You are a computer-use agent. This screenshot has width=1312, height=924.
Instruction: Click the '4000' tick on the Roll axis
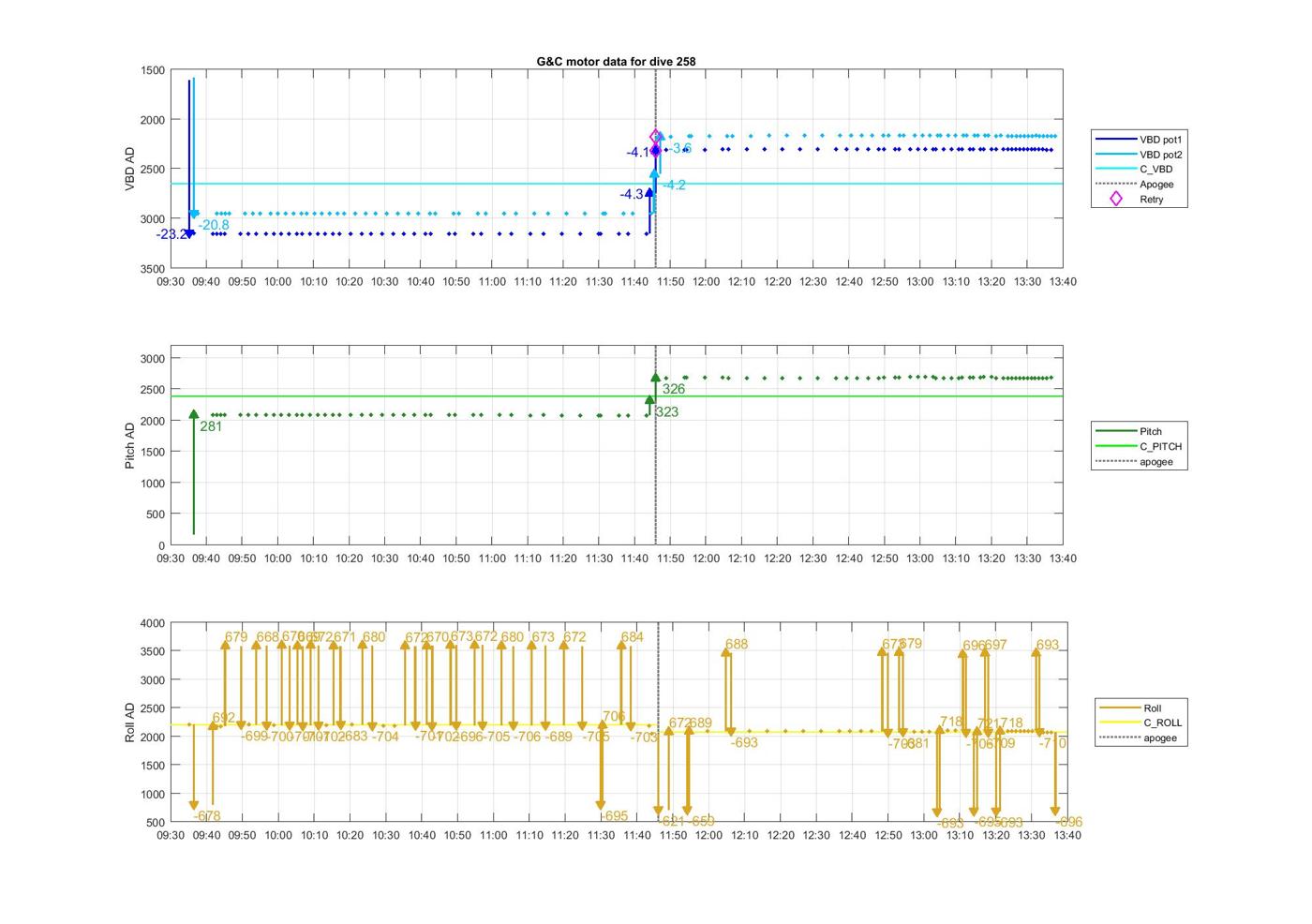point(153,623)
